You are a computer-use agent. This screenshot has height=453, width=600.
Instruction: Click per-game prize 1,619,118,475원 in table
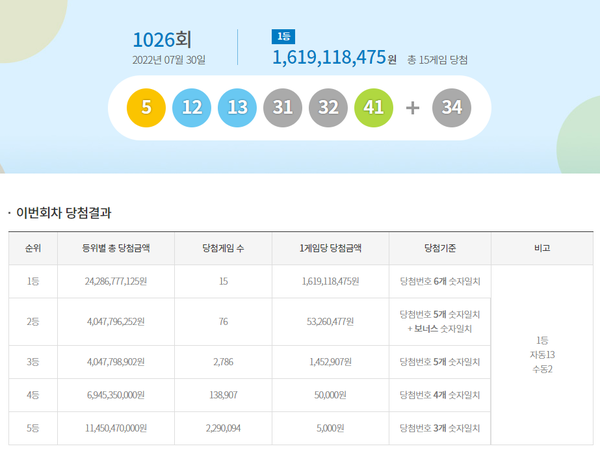tap(331, 281)
